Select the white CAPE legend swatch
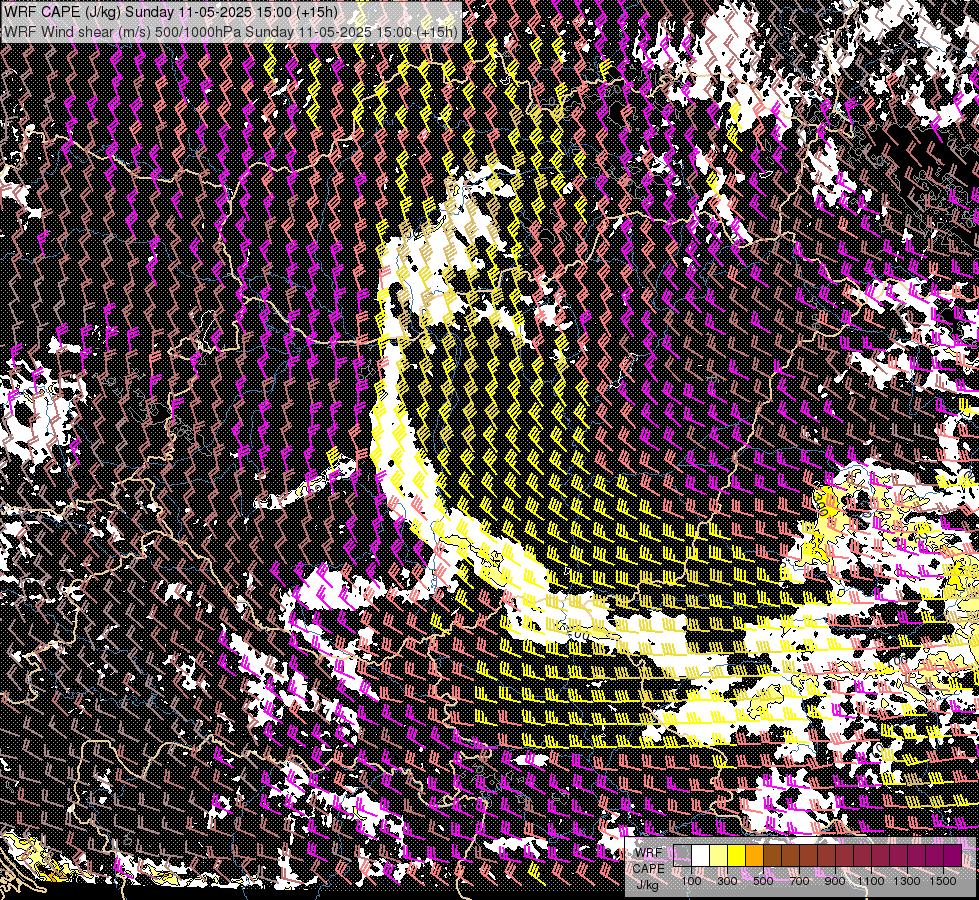The height and width of the screenshot is (900, 979). (701, 855)
